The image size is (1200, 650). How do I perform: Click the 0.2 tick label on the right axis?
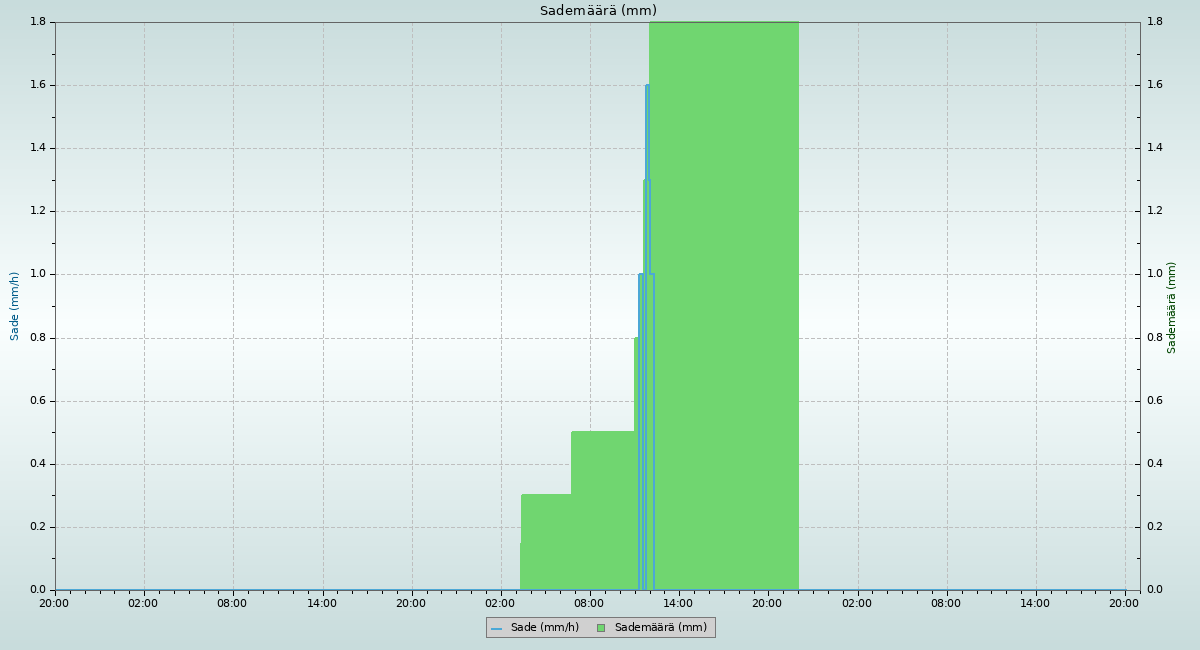click(1154, 527)
